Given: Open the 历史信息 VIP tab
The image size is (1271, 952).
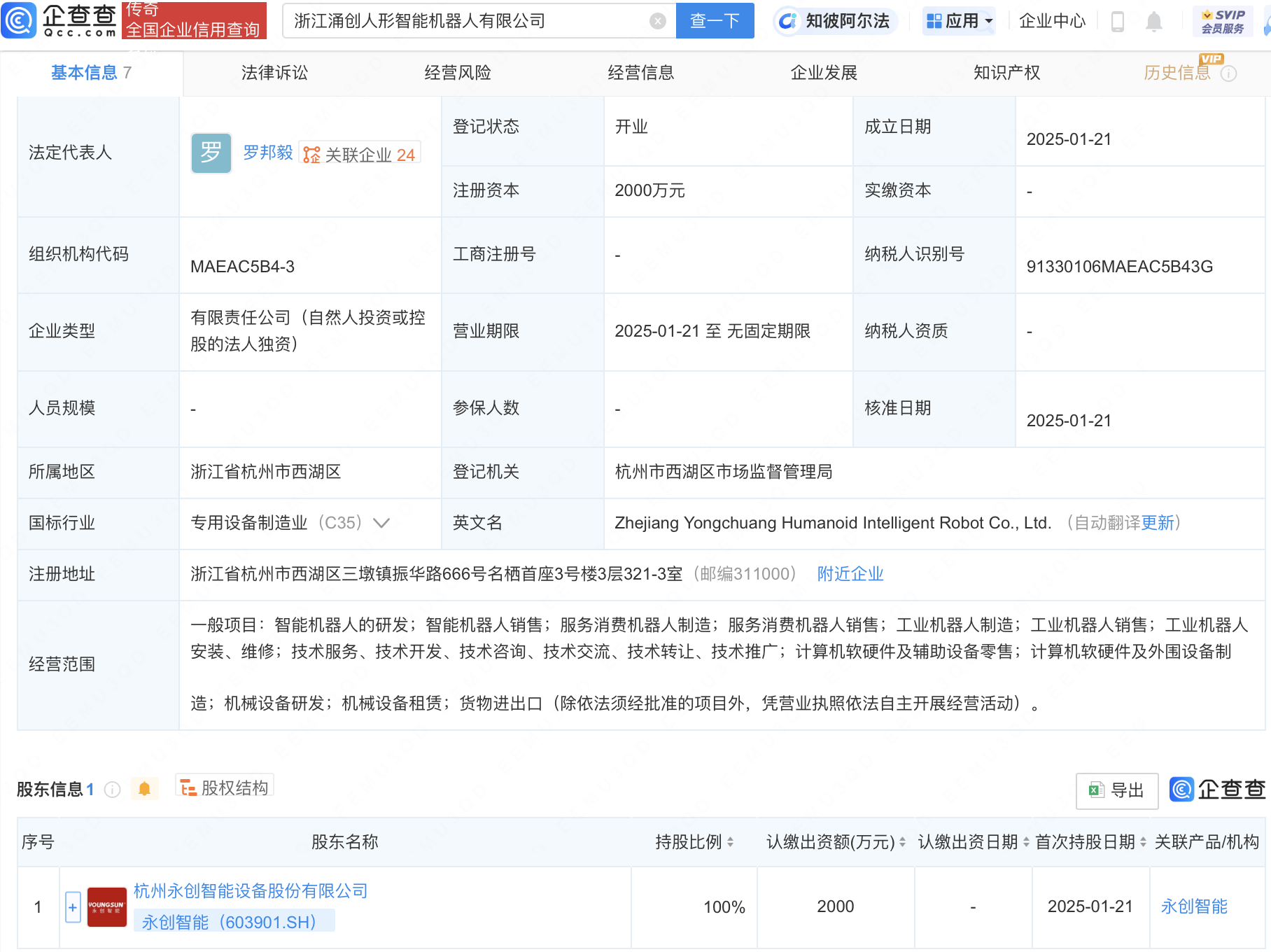Looking at the screenshot, I should pos(1177,73).
